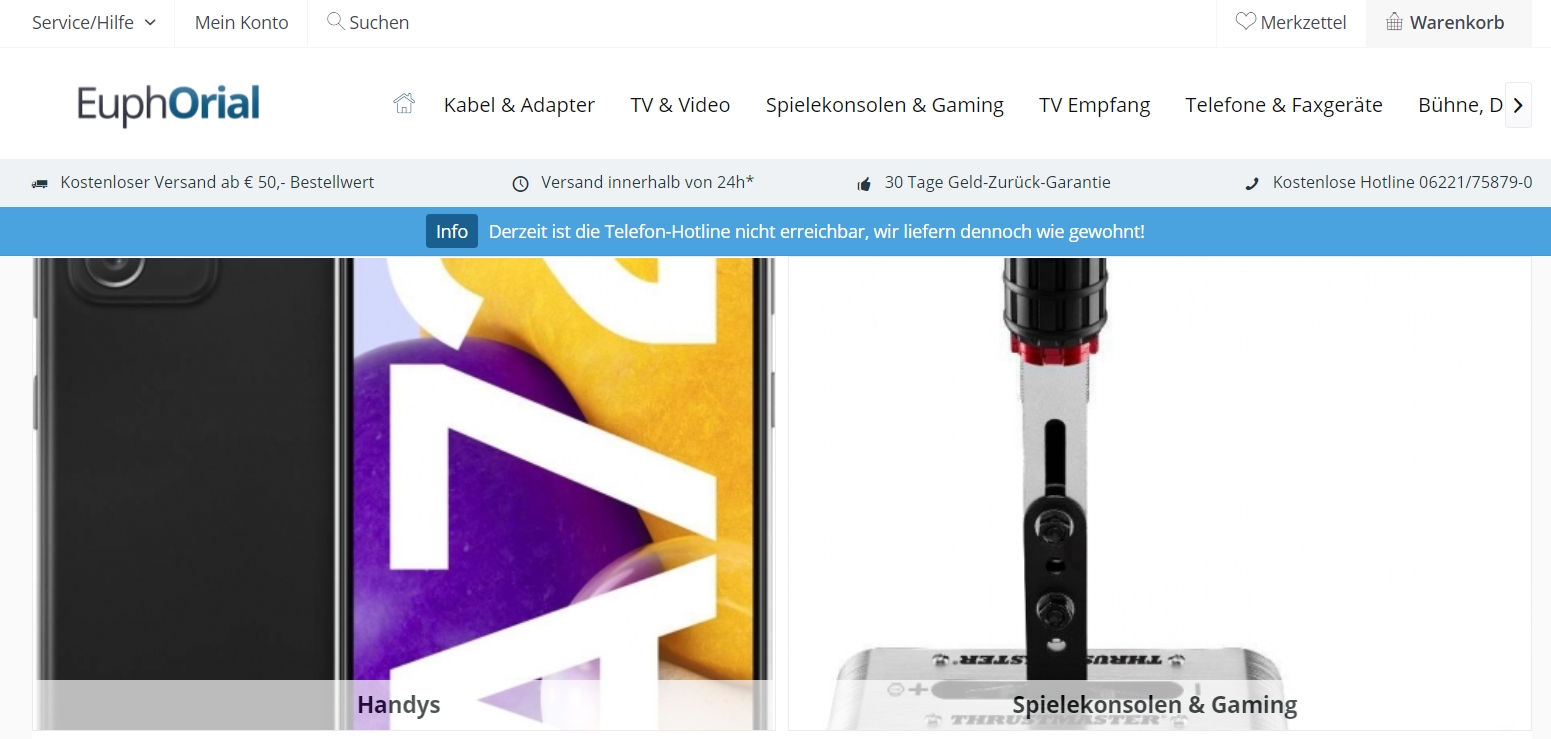
Task: Go to Telefone & Faxgeräte
Action: pos(1284,105)
